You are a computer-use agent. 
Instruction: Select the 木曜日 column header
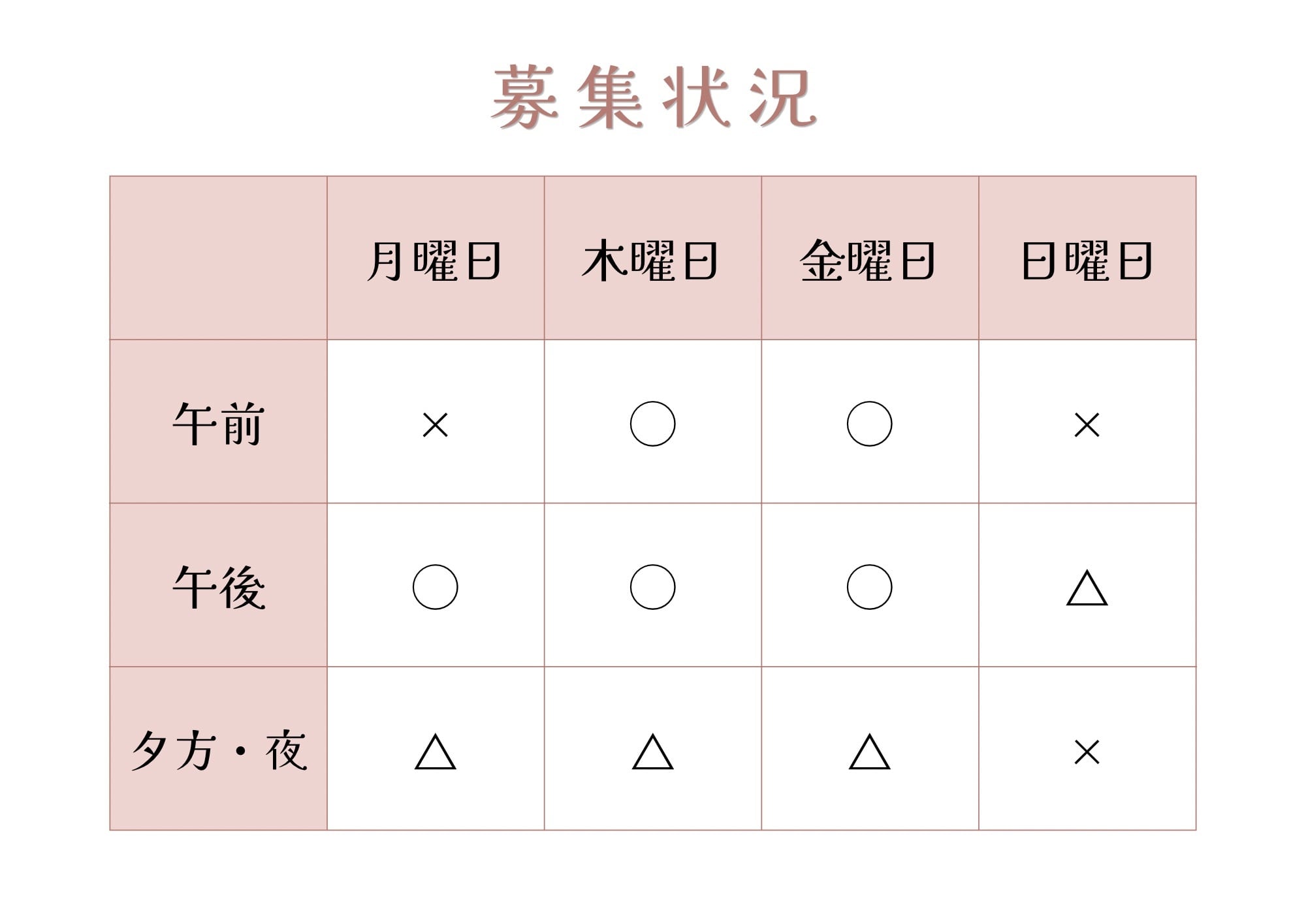click(650, 261)
